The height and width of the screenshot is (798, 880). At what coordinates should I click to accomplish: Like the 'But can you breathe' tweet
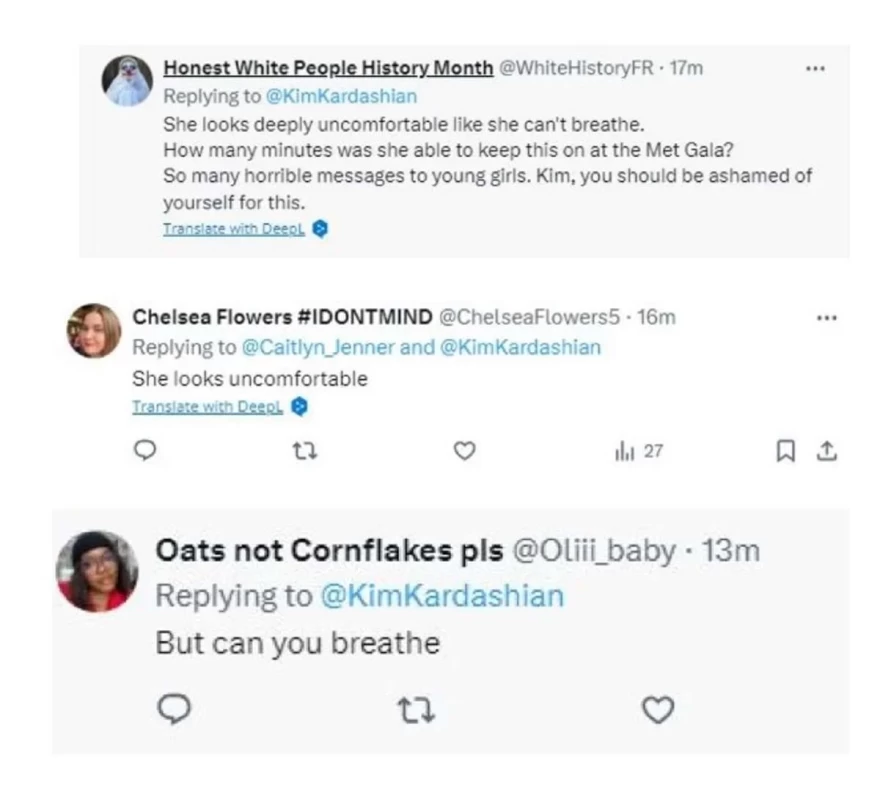pyautogui.click(x=657, y=711)
